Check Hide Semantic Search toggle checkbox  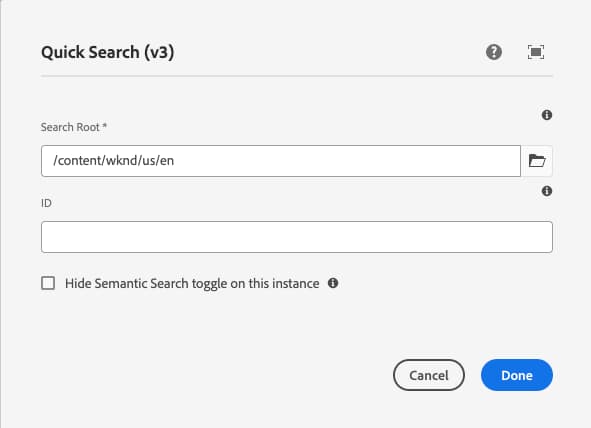click(x=48, y=283)
